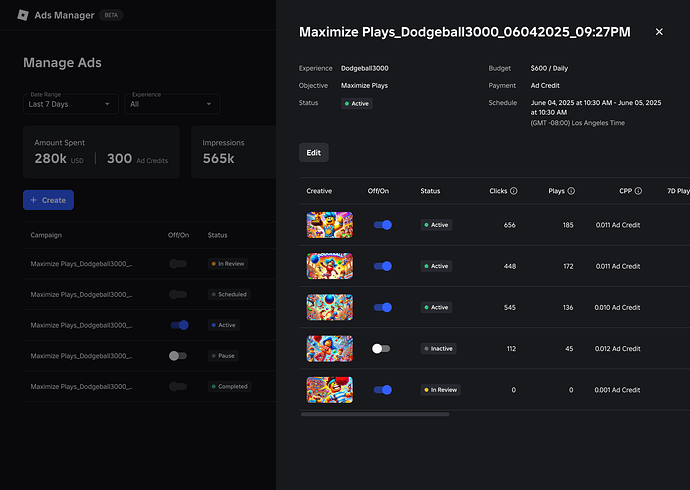The image size is (690, 490).
Task: Turn on the Inactive creative toggle
Action: click(381, 349)
